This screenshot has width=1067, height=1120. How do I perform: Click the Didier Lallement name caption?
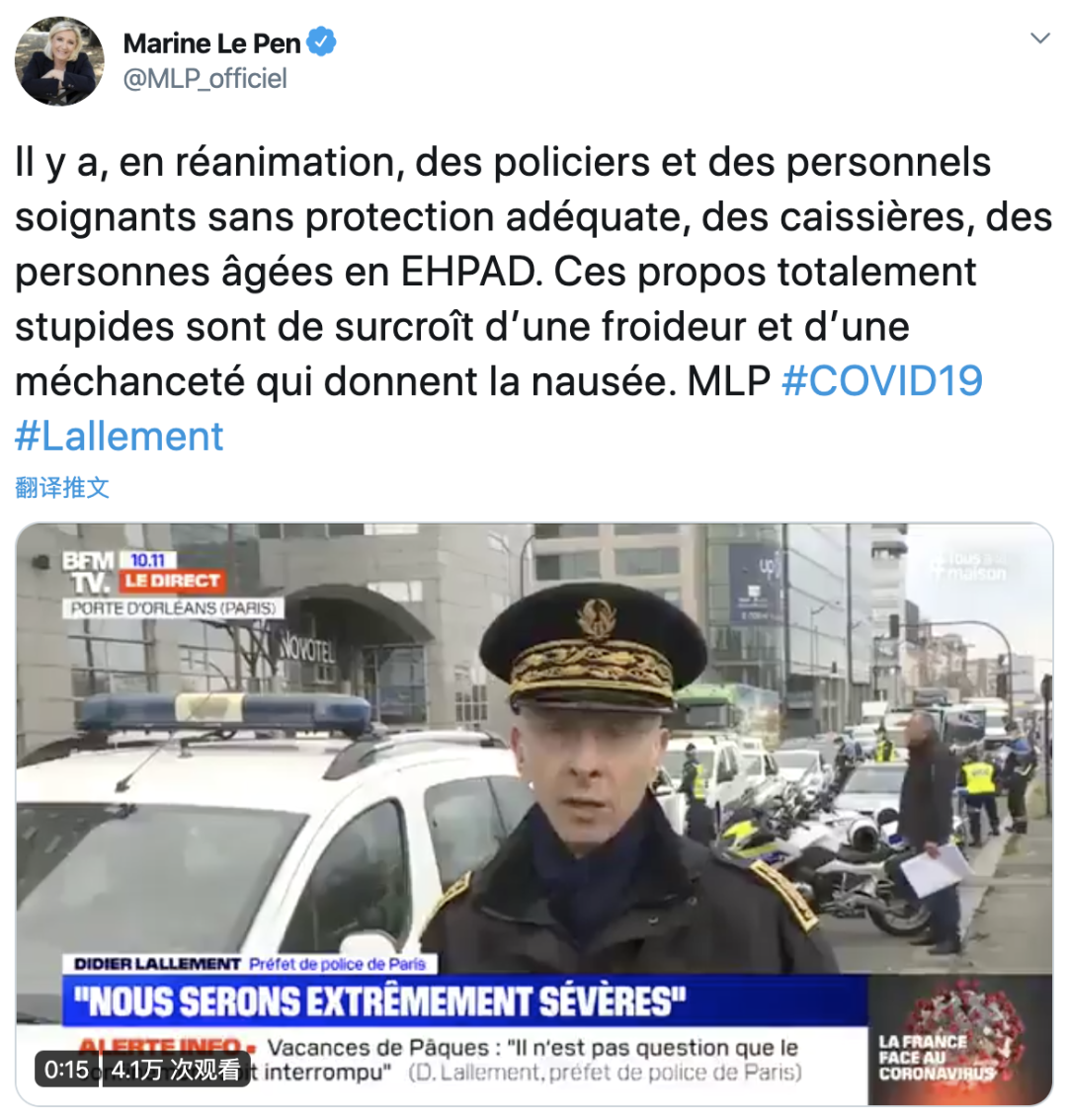156,964
